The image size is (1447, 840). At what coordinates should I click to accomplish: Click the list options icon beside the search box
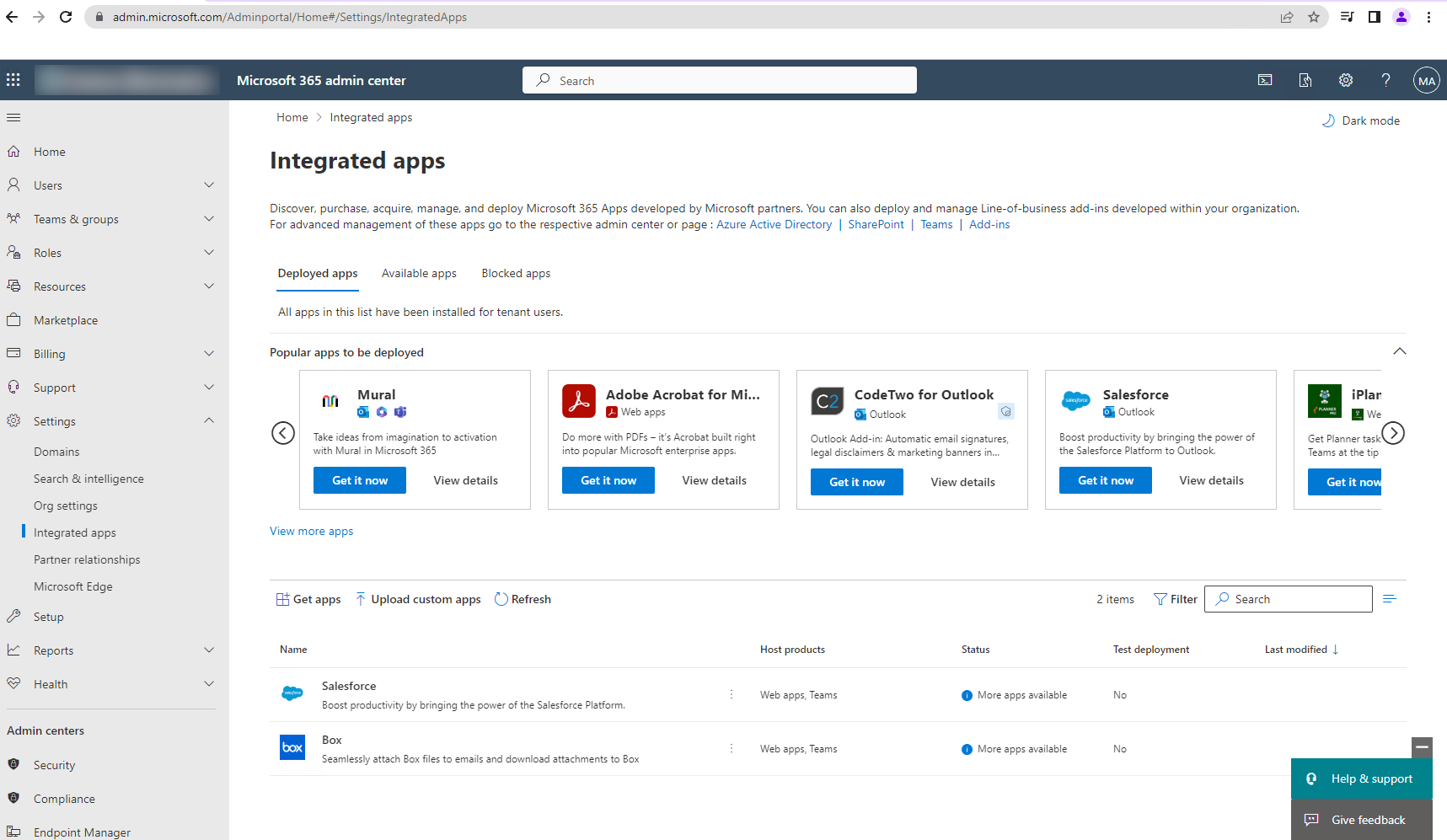1391,598
